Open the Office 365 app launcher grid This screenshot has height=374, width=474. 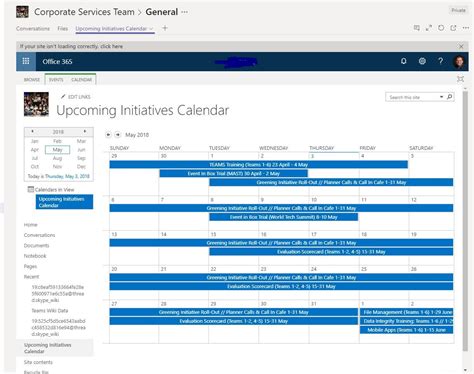(x=26, y=61)
